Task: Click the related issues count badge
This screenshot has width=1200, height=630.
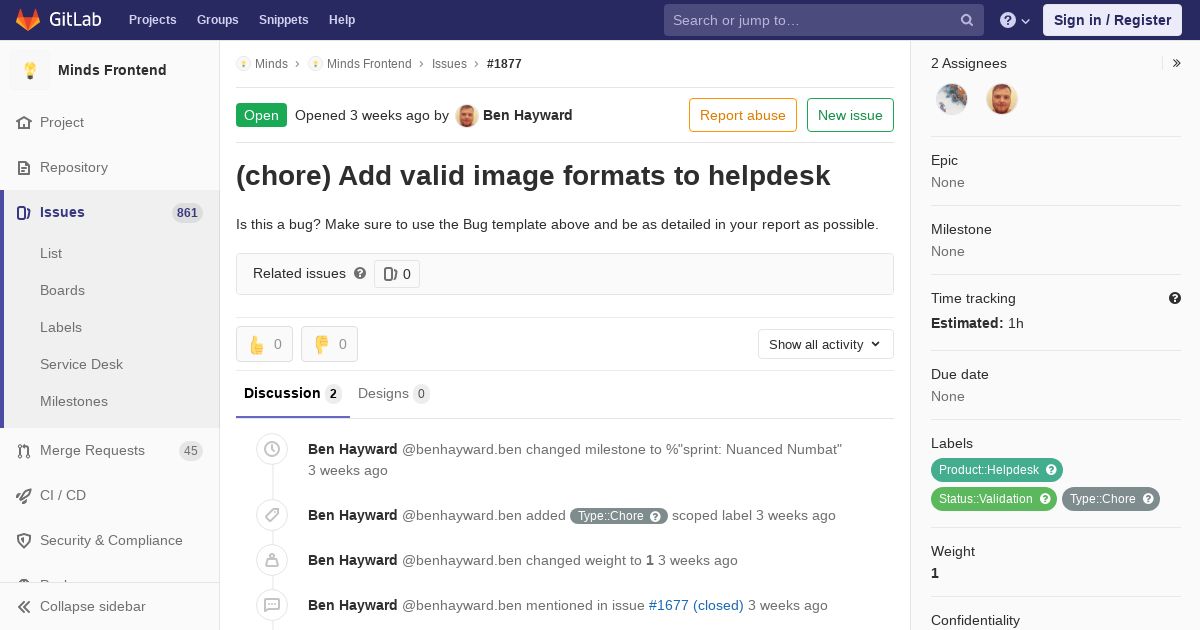Action: coord(397,274)
